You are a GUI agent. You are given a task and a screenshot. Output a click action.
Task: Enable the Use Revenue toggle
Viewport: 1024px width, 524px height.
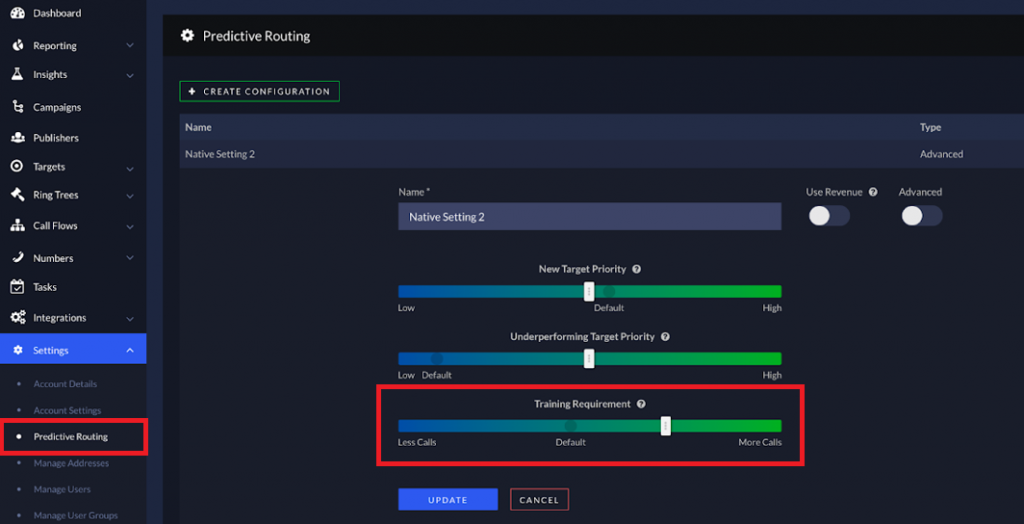[828, 216]
